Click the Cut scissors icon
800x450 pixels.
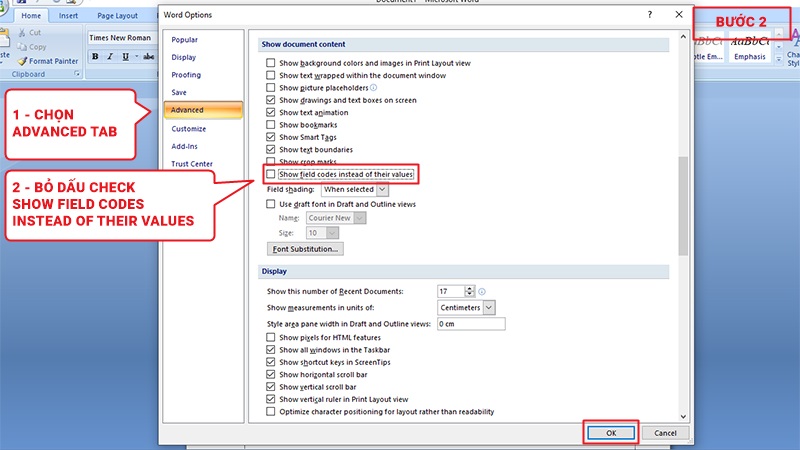tap(22, 32)
